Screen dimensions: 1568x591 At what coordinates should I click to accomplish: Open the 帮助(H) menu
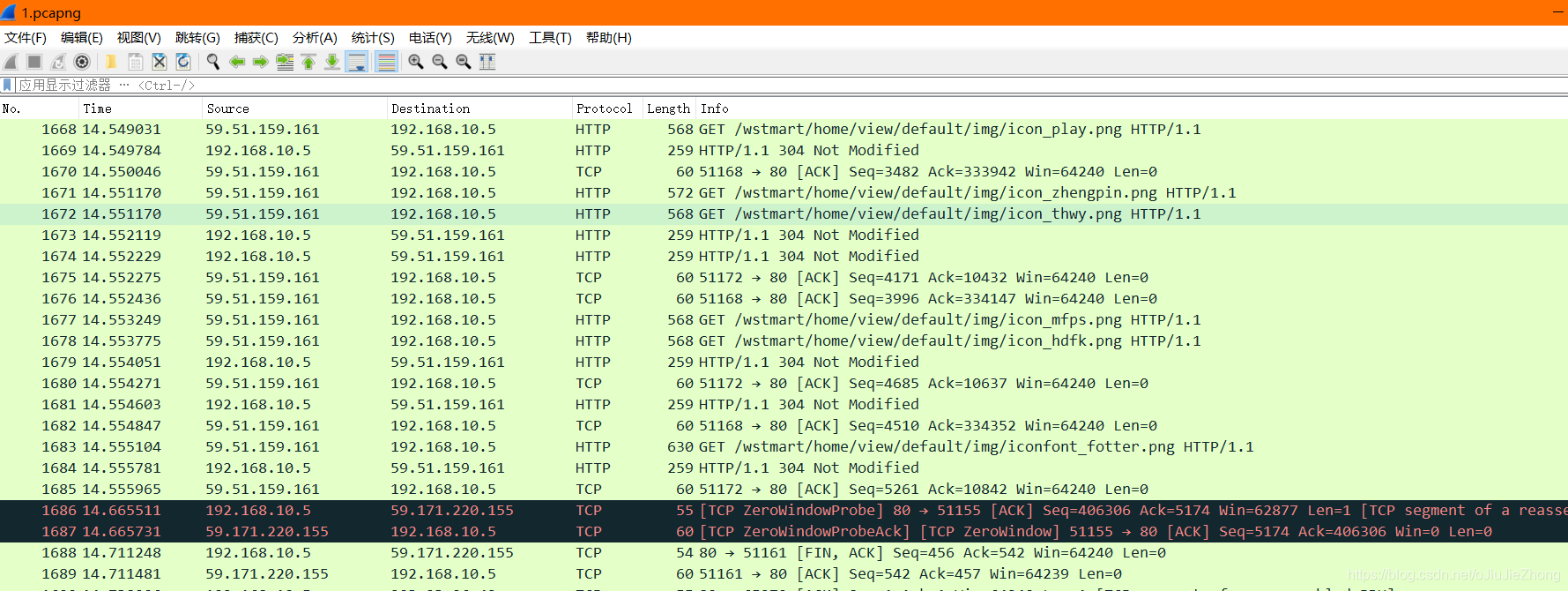609,38
